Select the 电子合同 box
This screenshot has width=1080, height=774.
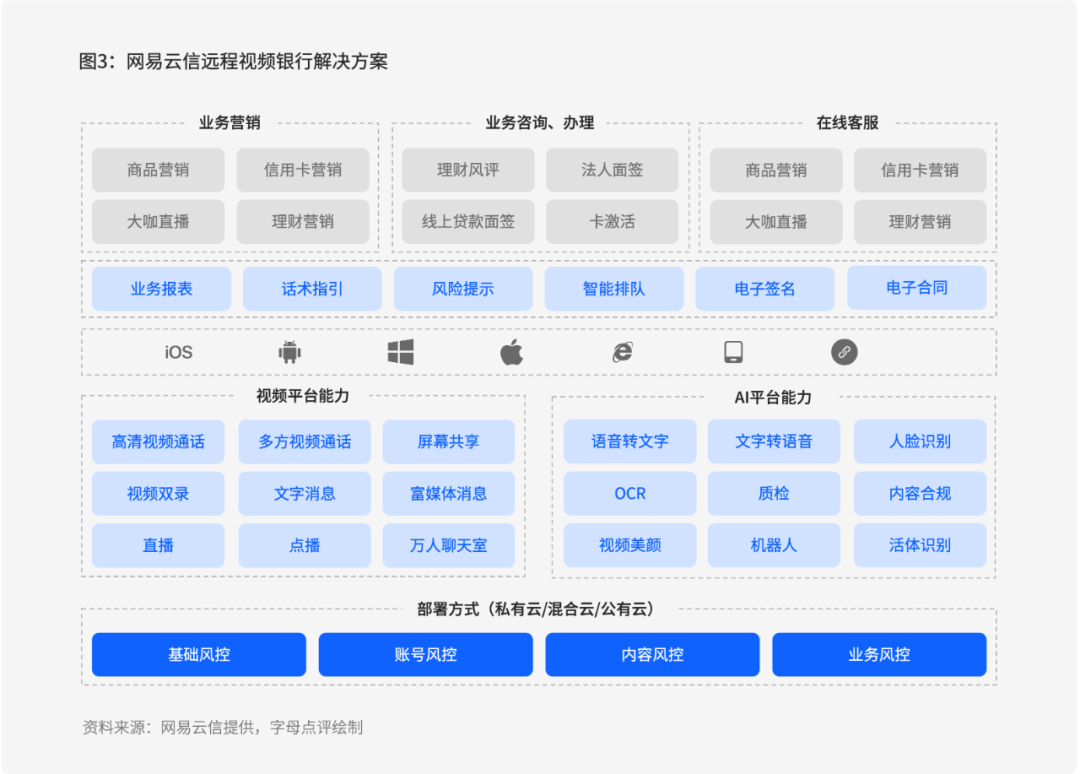click(917, 288)
